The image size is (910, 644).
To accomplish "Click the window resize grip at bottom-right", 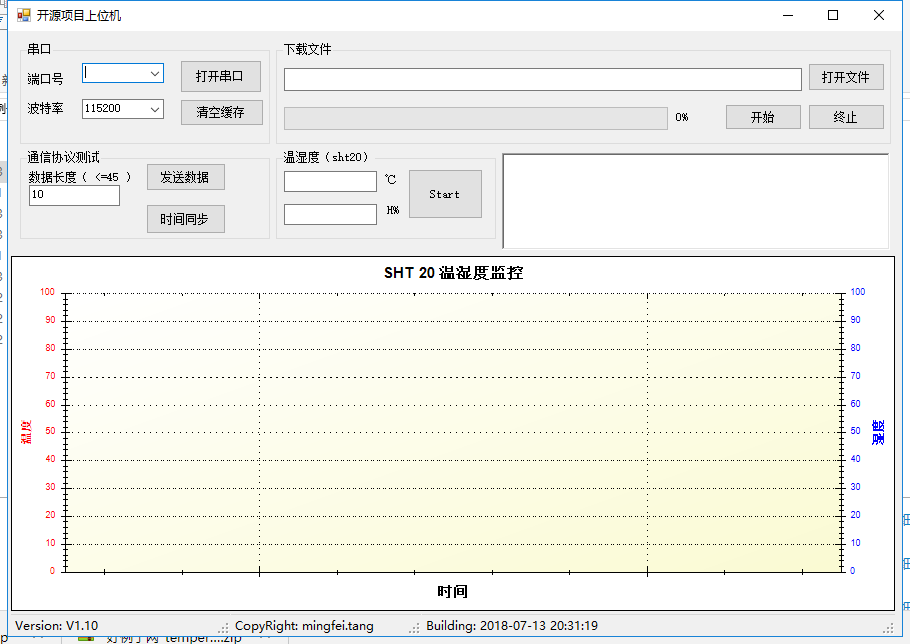I will pyautogui.click(x=888, y=628).
